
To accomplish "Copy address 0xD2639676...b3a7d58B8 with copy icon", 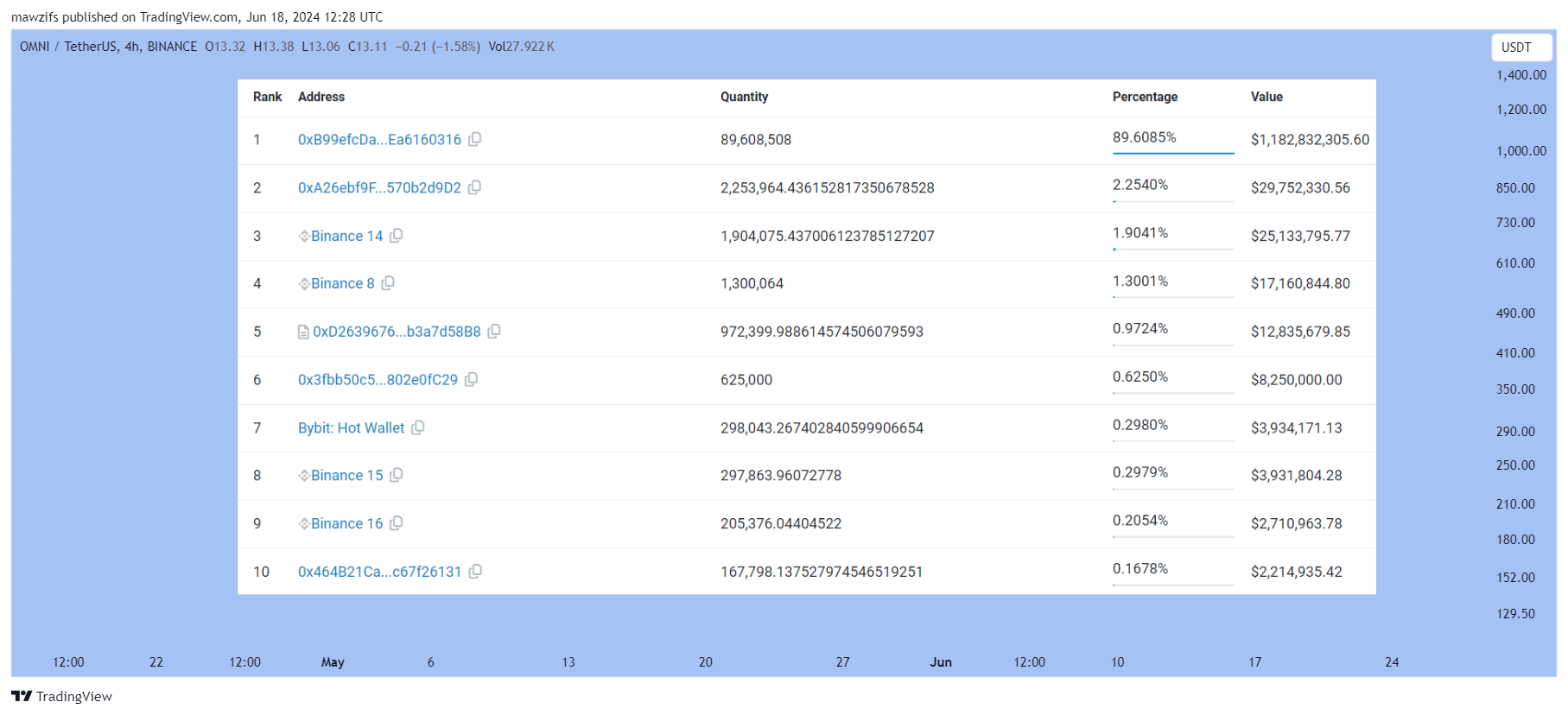I will [494, 332].
